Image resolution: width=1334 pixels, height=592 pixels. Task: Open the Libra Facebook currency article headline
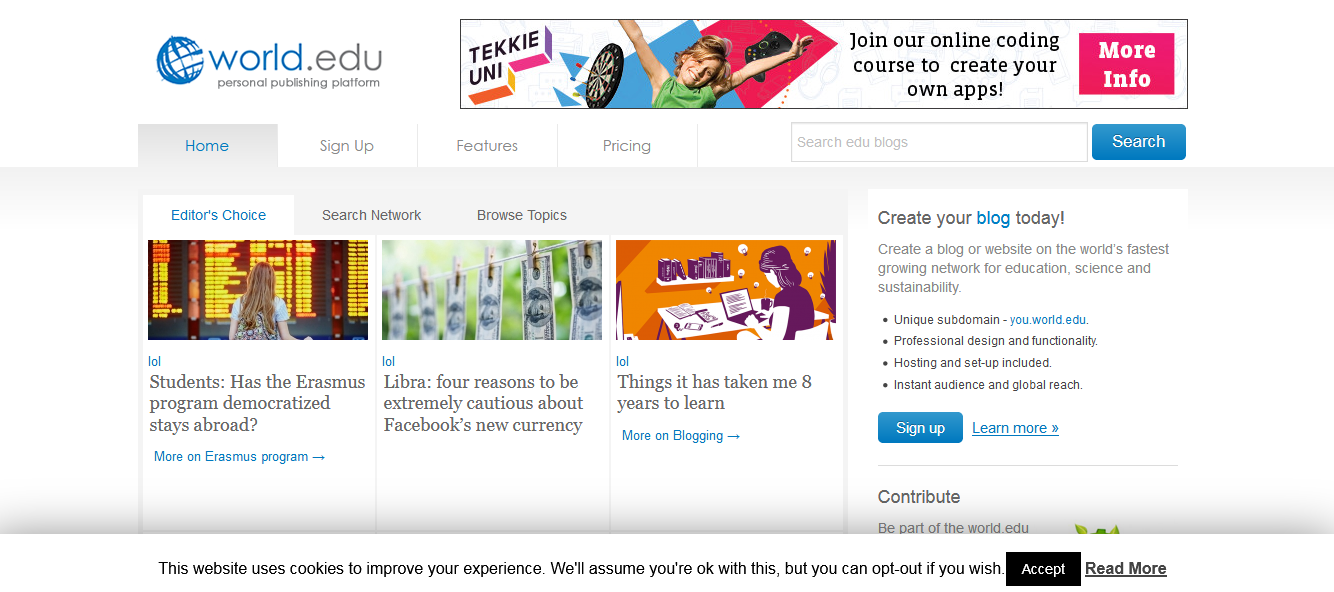click(484, 404)
